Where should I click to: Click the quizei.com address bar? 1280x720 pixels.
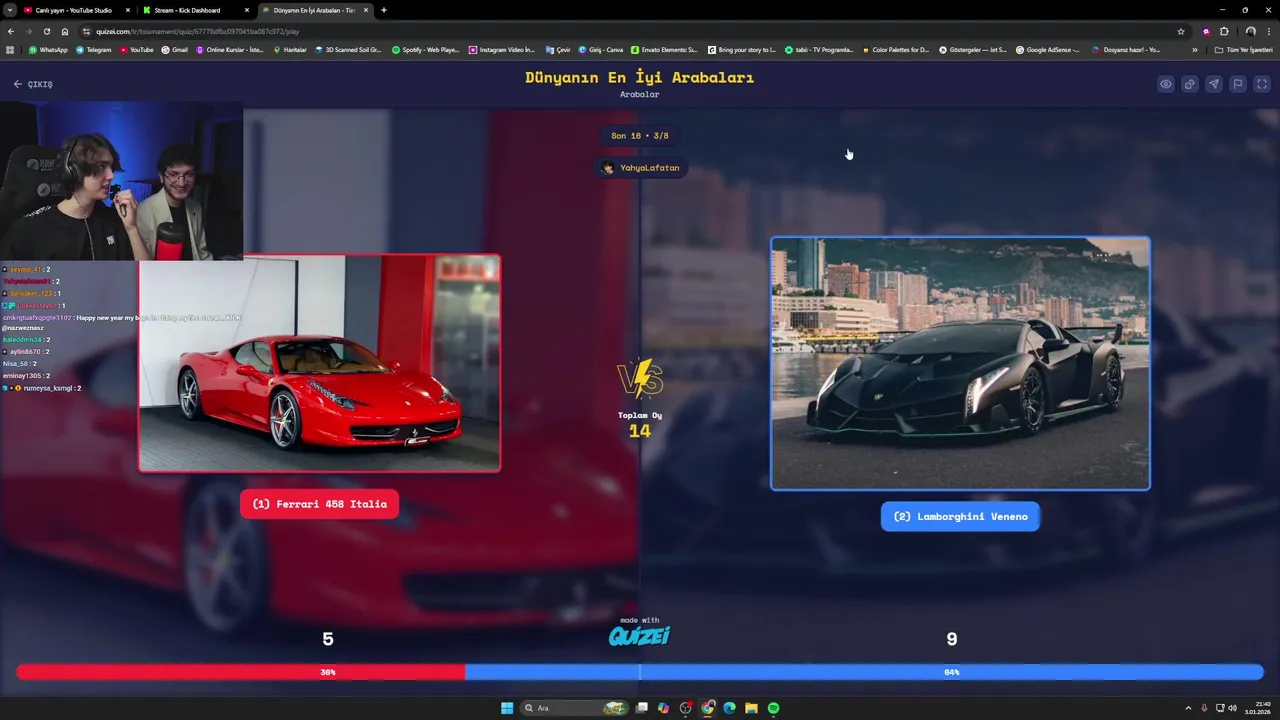click(x=630, y=31)
